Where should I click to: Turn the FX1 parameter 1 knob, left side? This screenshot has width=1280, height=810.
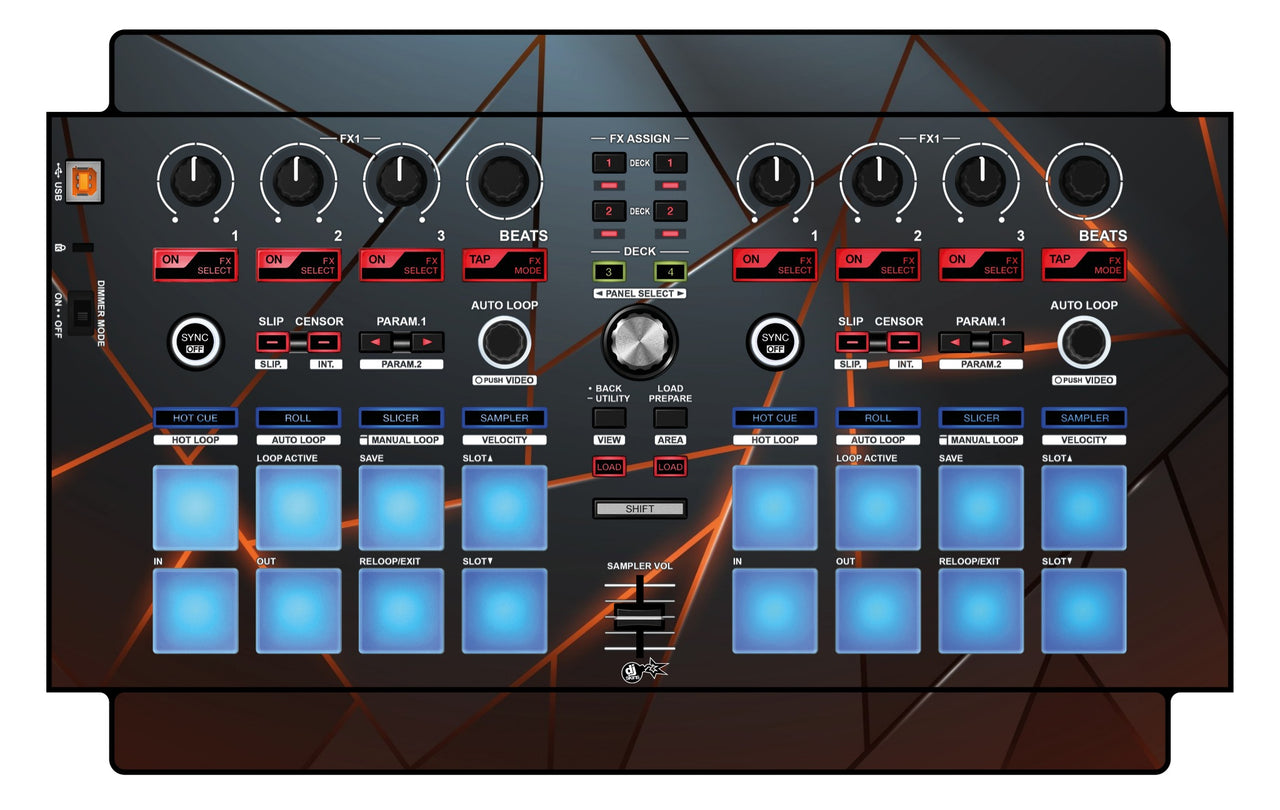pos(195,180)
